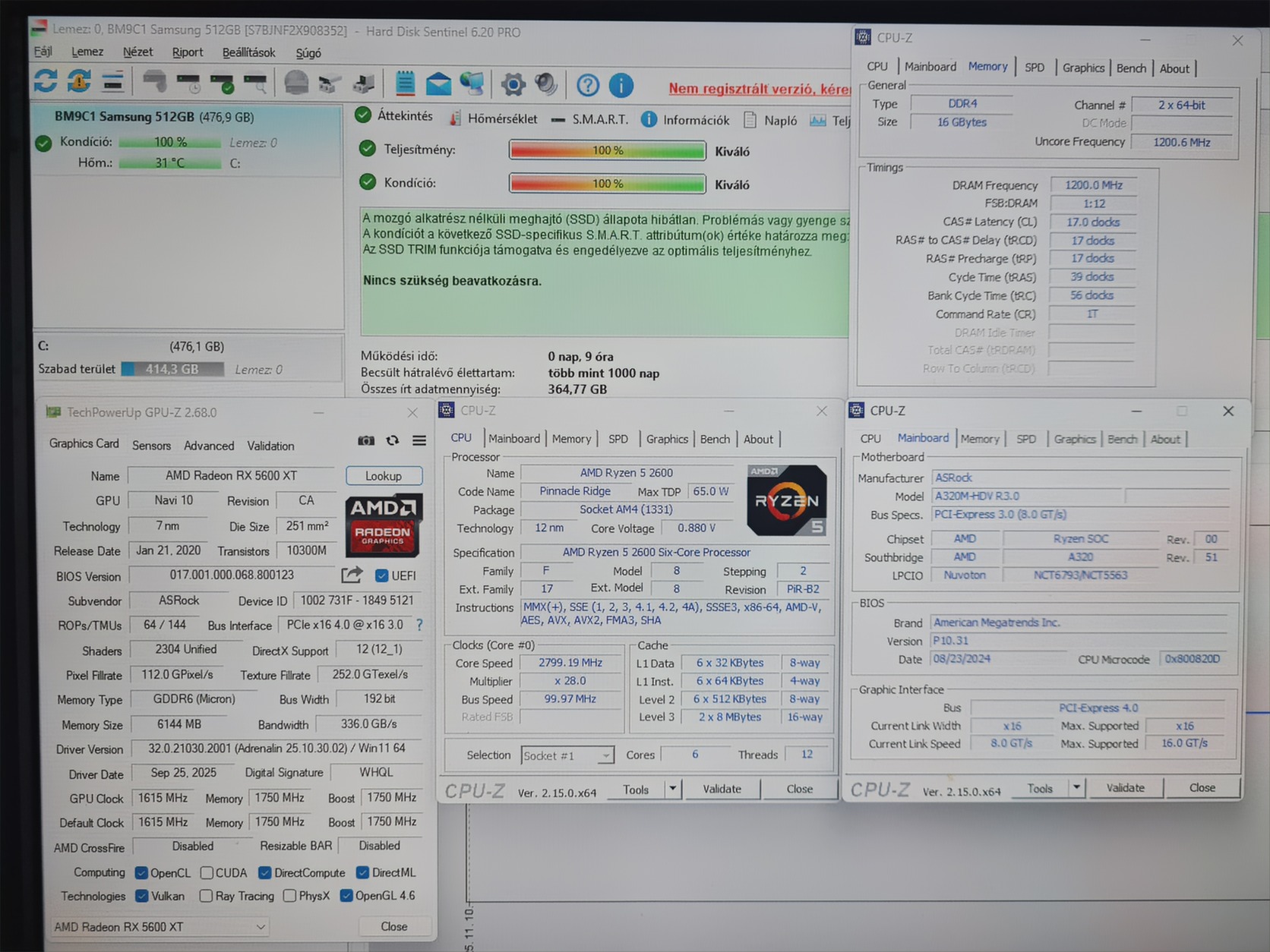Switch to the S.M.A.R.T. tab
This screenshot has width=1270, height=952.
590,119
